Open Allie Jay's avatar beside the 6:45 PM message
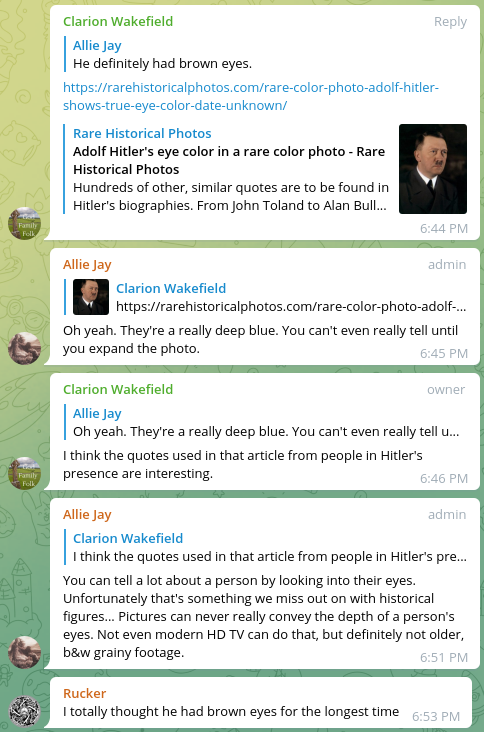Viewport: 484px width, 732px height. (24, 348)
